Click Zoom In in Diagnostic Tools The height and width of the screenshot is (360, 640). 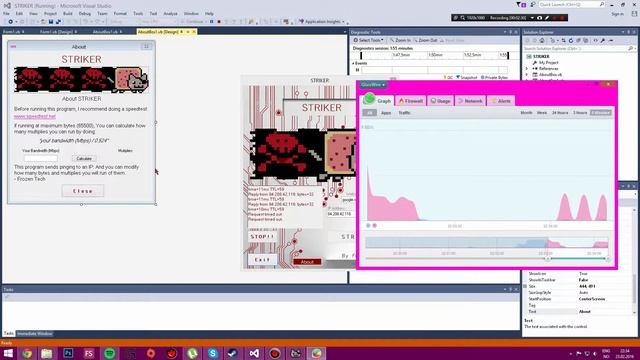[400, 40]
